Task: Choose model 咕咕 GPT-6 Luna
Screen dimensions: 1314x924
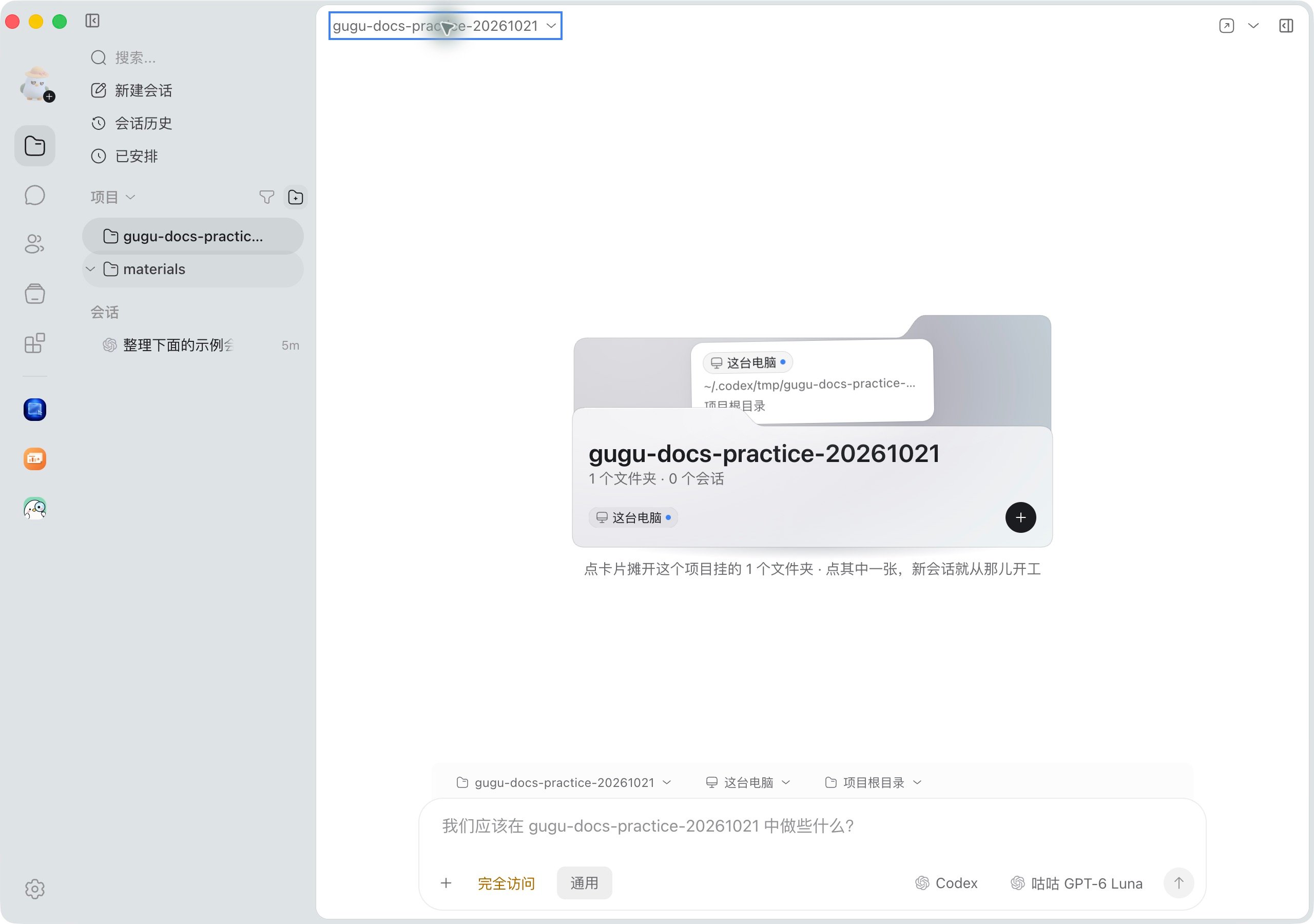Action: [x=1076, y=883]
